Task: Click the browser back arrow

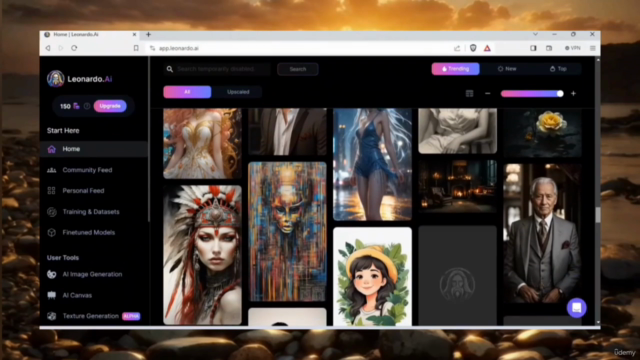Action: pyautogui.click(x=48, y=48)
